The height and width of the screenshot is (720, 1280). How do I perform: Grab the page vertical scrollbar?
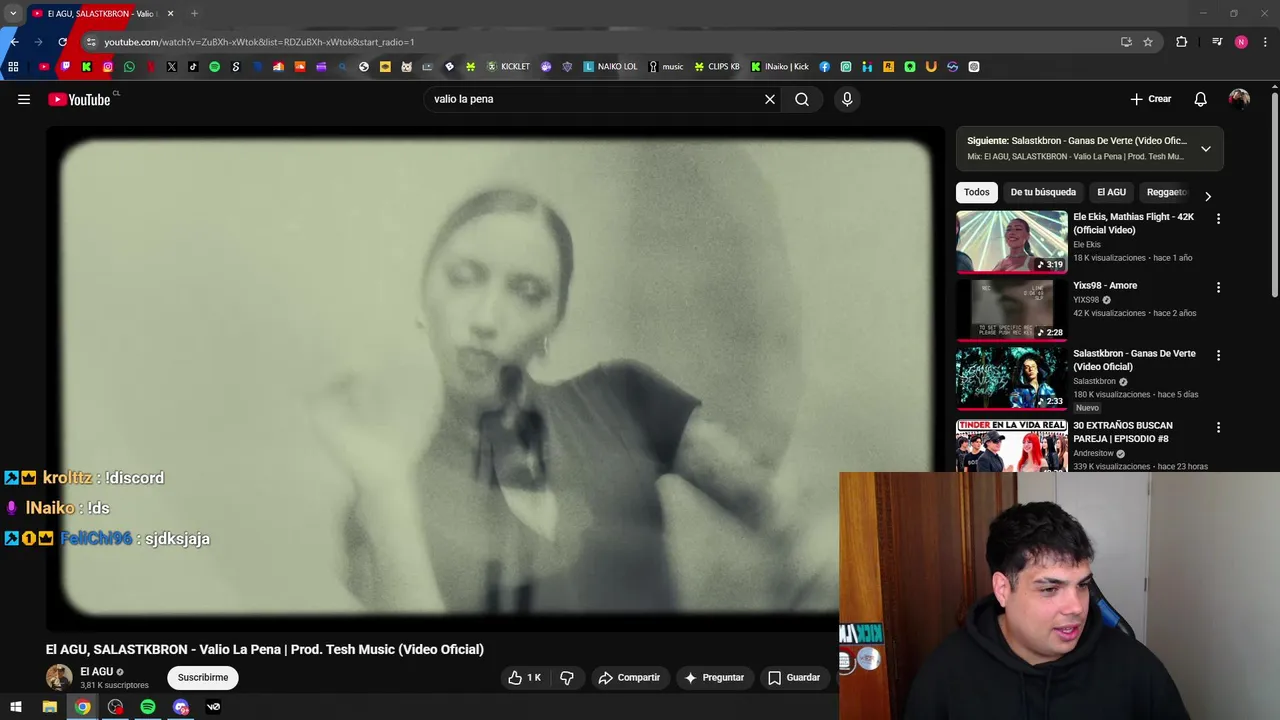[x=1275, y=195]
